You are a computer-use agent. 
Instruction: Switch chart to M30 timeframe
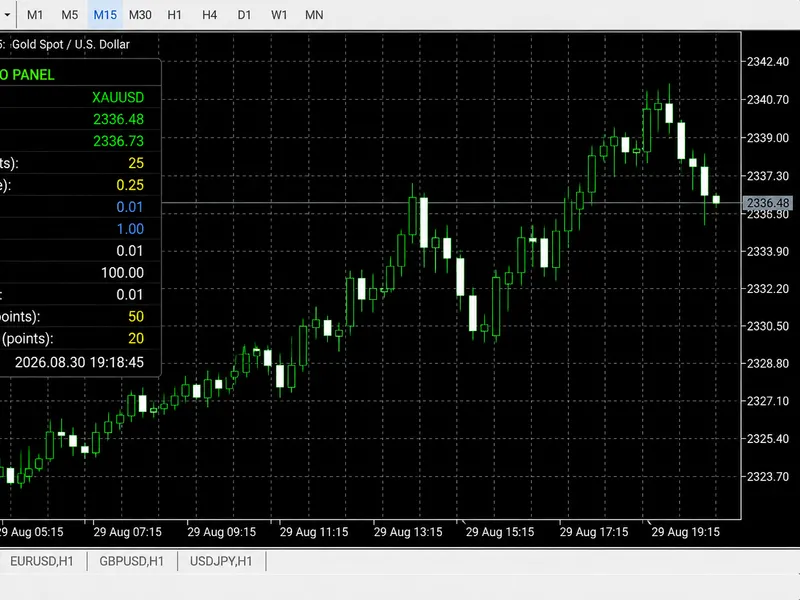point(140,15)
